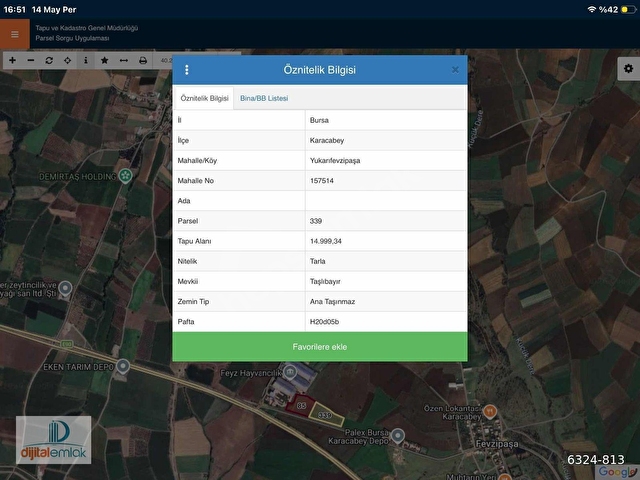
Task: Open the three-dot menu in dialog header
Action: (187, 70)
